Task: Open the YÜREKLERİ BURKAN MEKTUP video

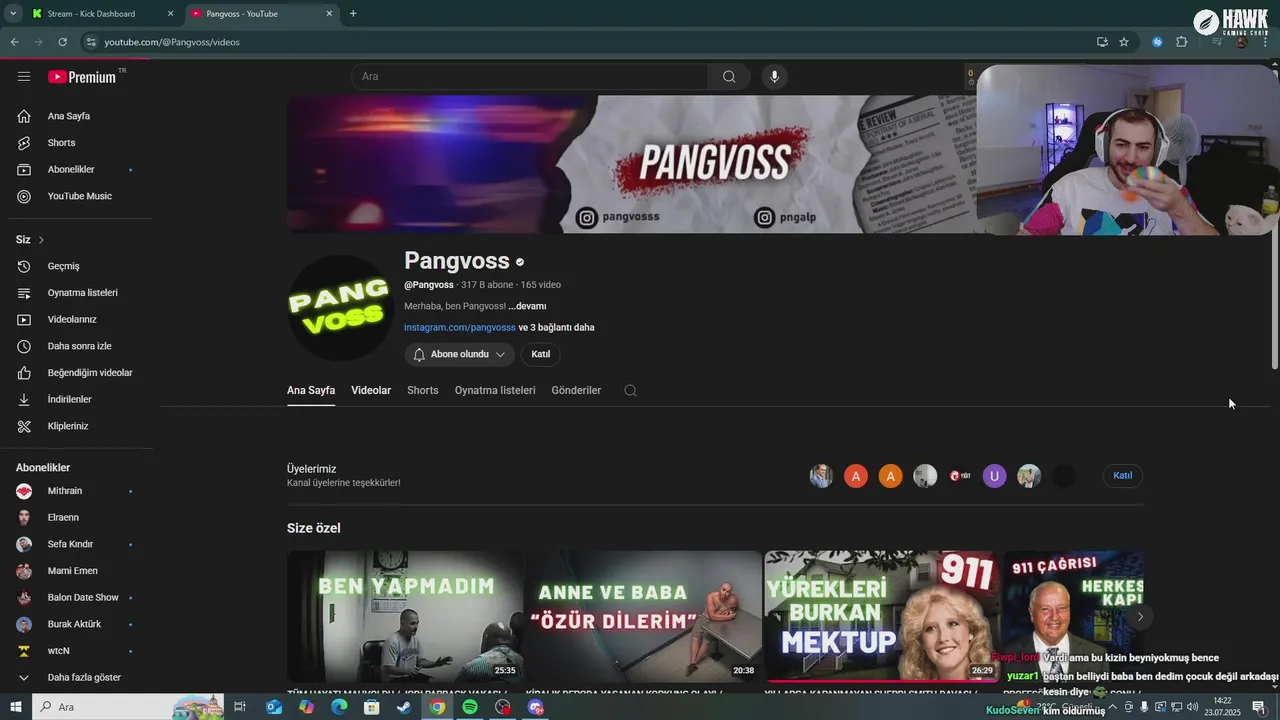Action: [882, 616]
